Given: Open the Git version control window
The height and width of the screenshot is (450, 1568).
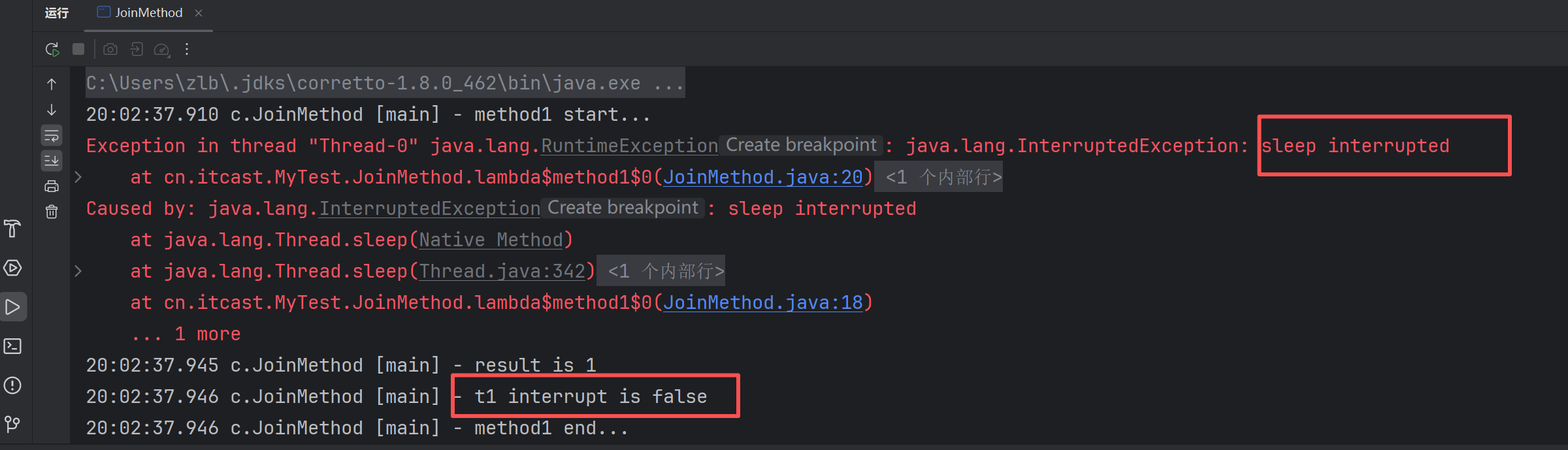Looking at the screenshot, I should pyautogui.click(x=13, y=424).
